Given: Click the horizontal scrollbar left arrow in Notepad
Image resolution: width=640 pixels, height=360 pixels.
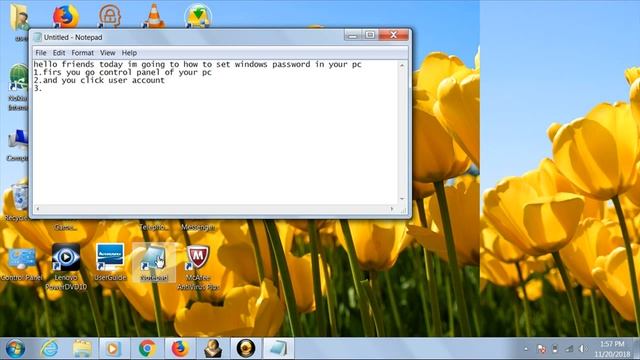Looking at the screenshot, I should 38,209.
